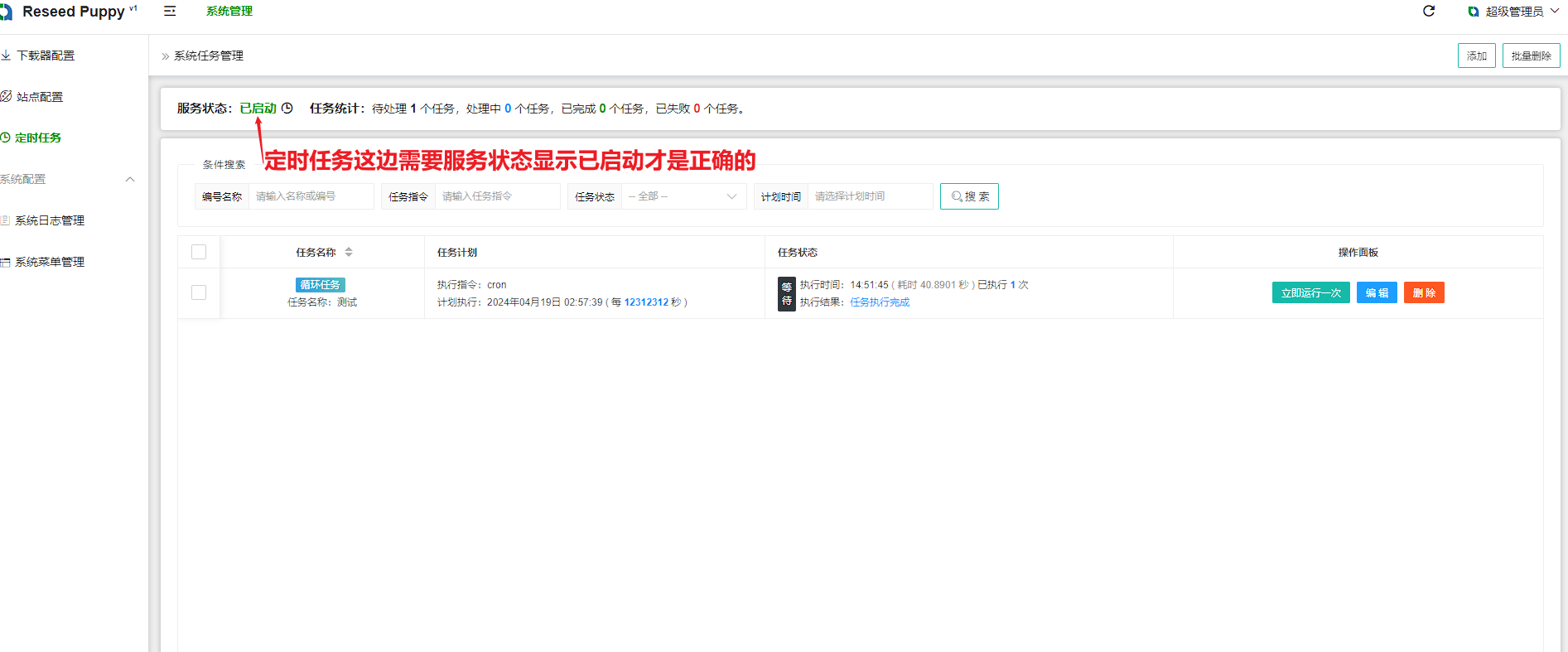Check the checkbox for the 测试 task row
Viewport: 1568px width, 652px height.
click(x=199, y=292)
